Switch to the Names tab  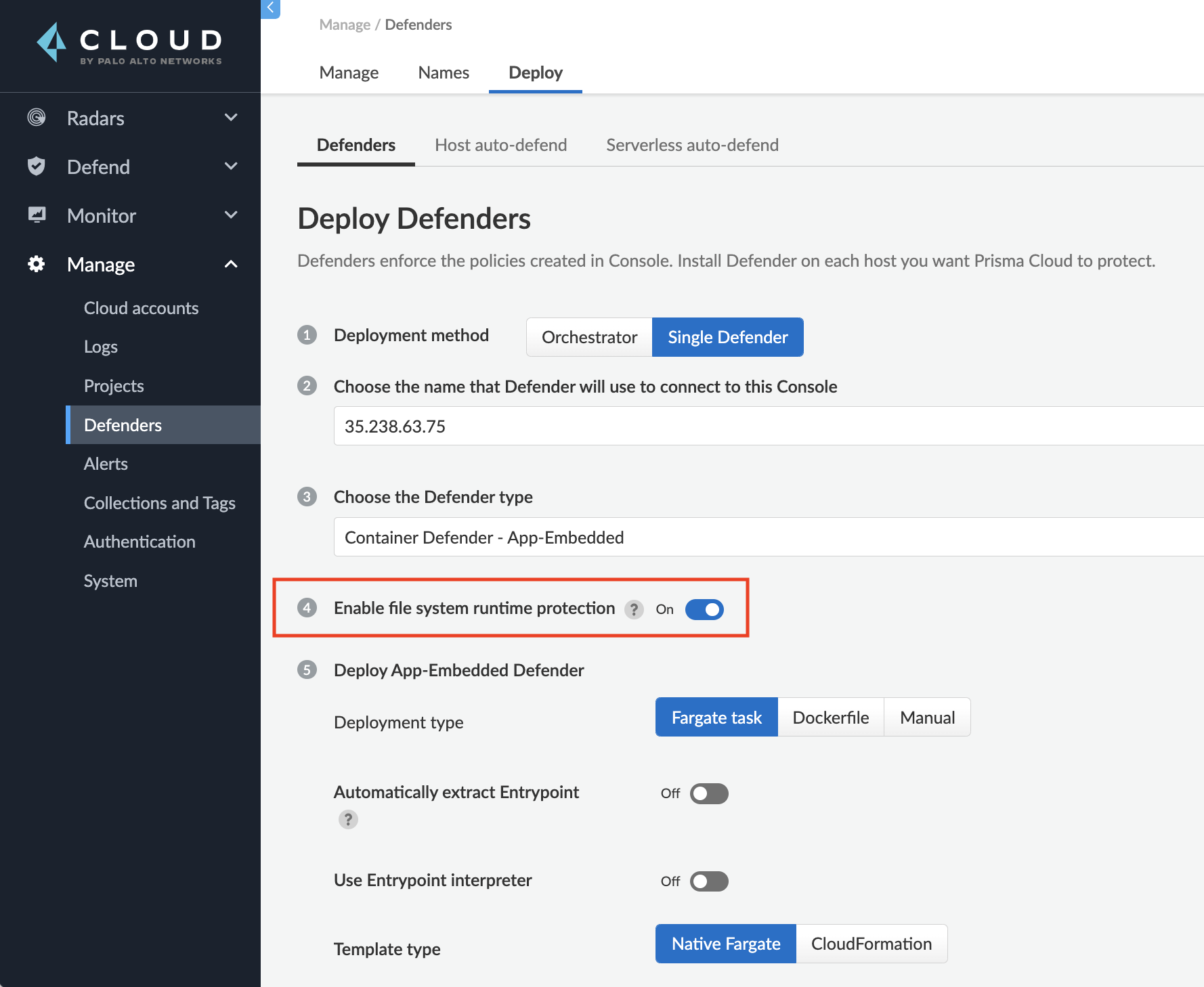coord(444,72)
